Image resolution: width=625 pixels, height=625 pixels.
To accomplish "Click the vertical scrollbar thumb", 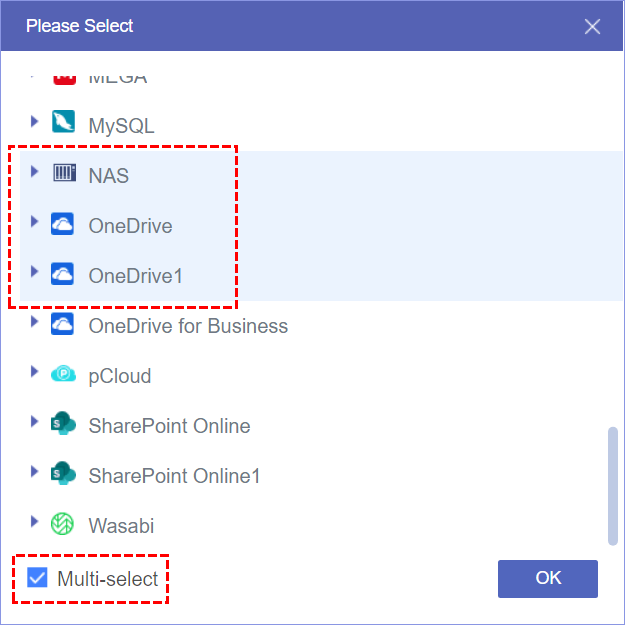I will (x=613, y=486).
